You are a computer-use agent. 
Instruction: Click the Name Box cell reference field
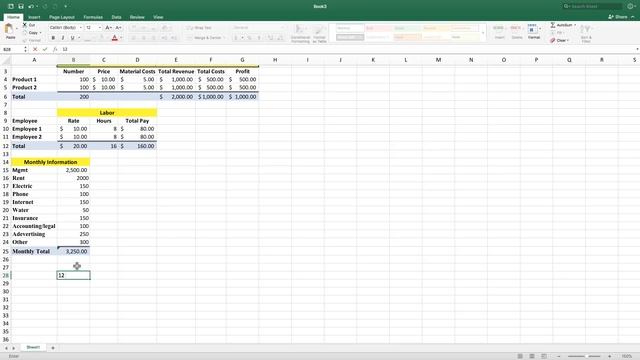coord(12,49)
